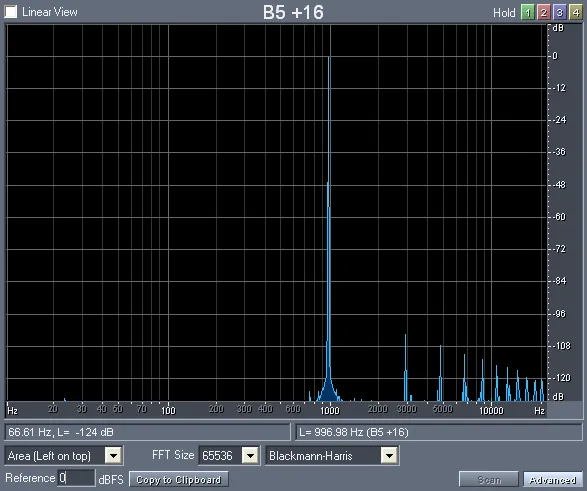Image resolution: width=587 pixels, height=491 pixels.
Task: Toggle Hold slot 4 yellow button
Action: [575, 13]
